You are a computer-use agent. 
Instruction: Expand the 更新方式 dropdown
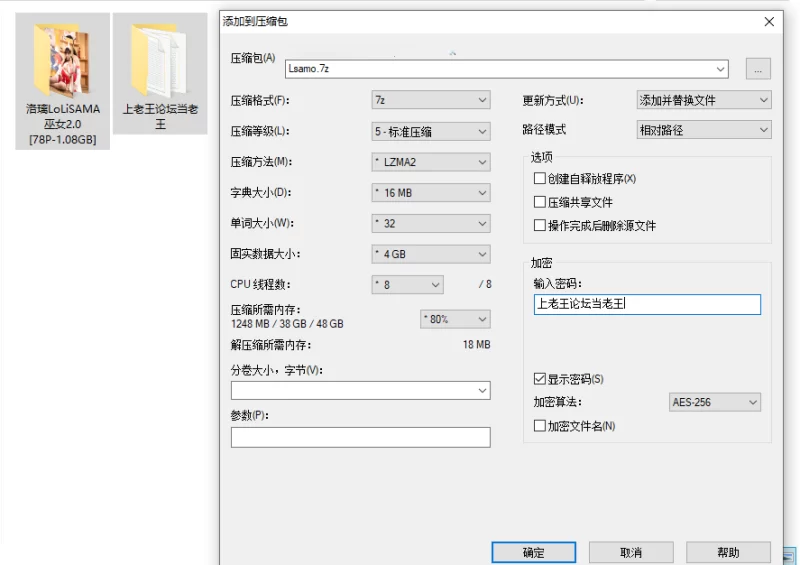[x=704, y=100]
